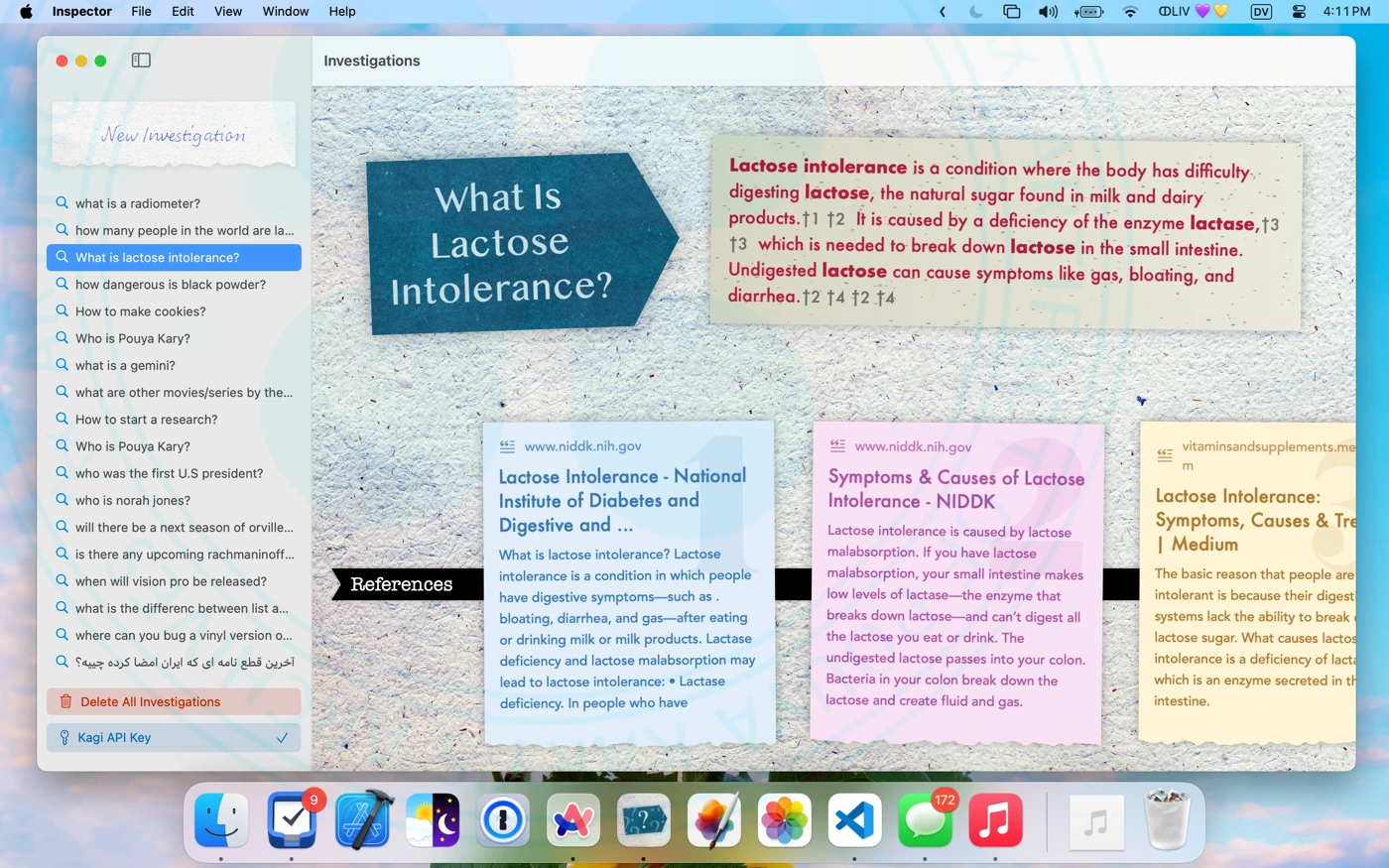Screen dimensions: 1389x868
Task: Click the key icon next to Kagi API Key
Action: click(x=64, y=737)
